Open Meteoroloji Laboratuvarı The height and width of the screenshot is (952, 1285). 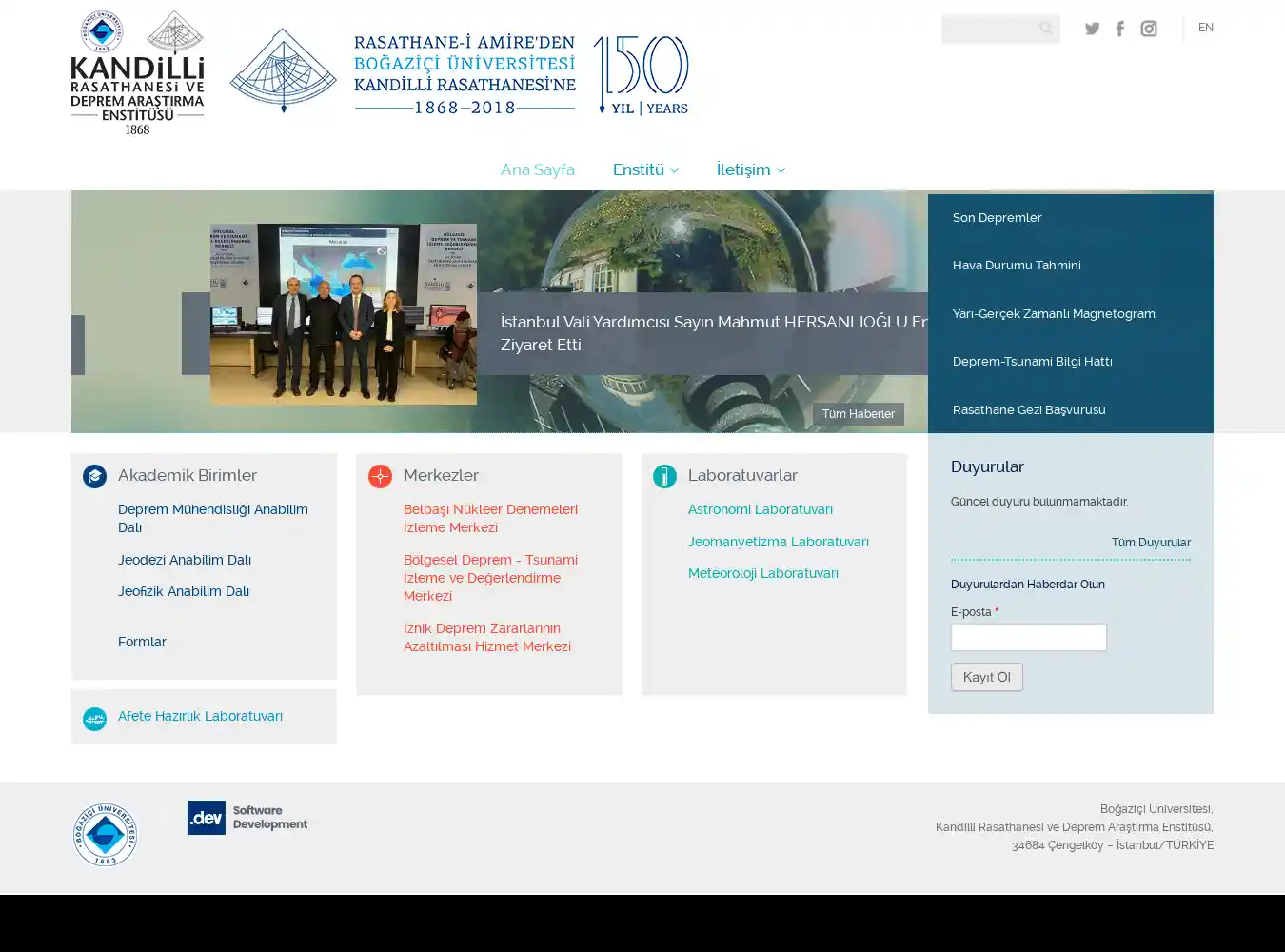coord(763,573)
